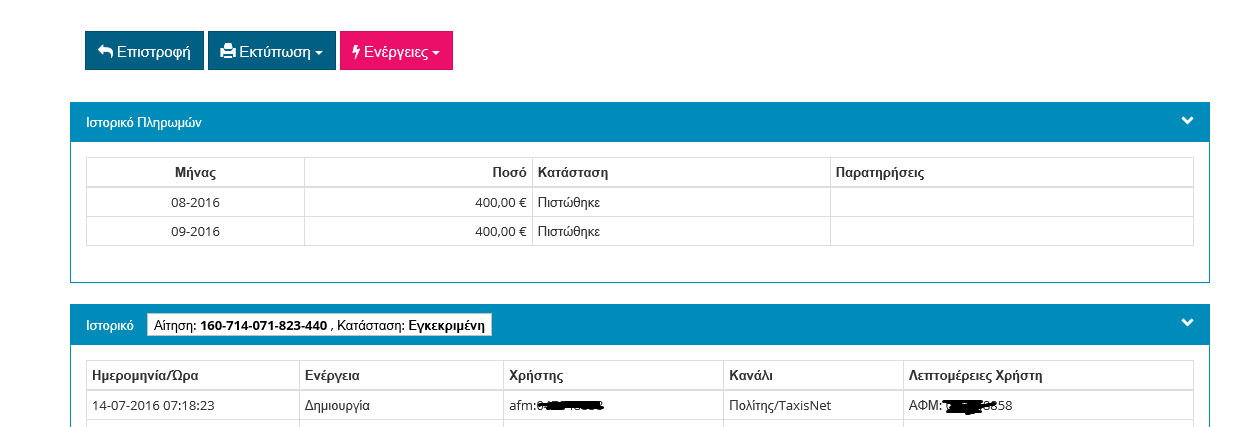The image size is (1241, 427).
Task: Select the 09-2016 payment row
Action: click(x=195, y=231)
